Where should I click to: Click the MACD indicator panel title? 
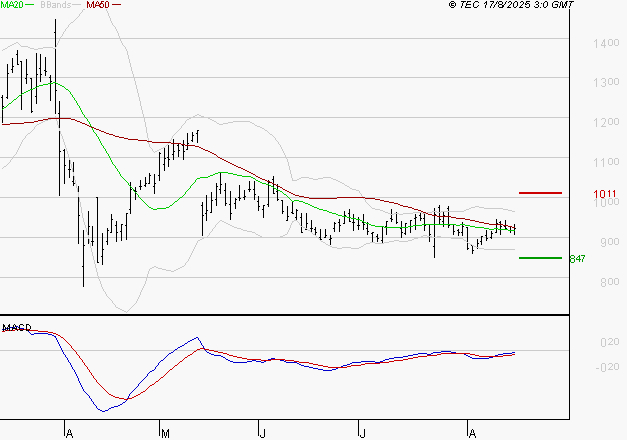click(17, 327)
